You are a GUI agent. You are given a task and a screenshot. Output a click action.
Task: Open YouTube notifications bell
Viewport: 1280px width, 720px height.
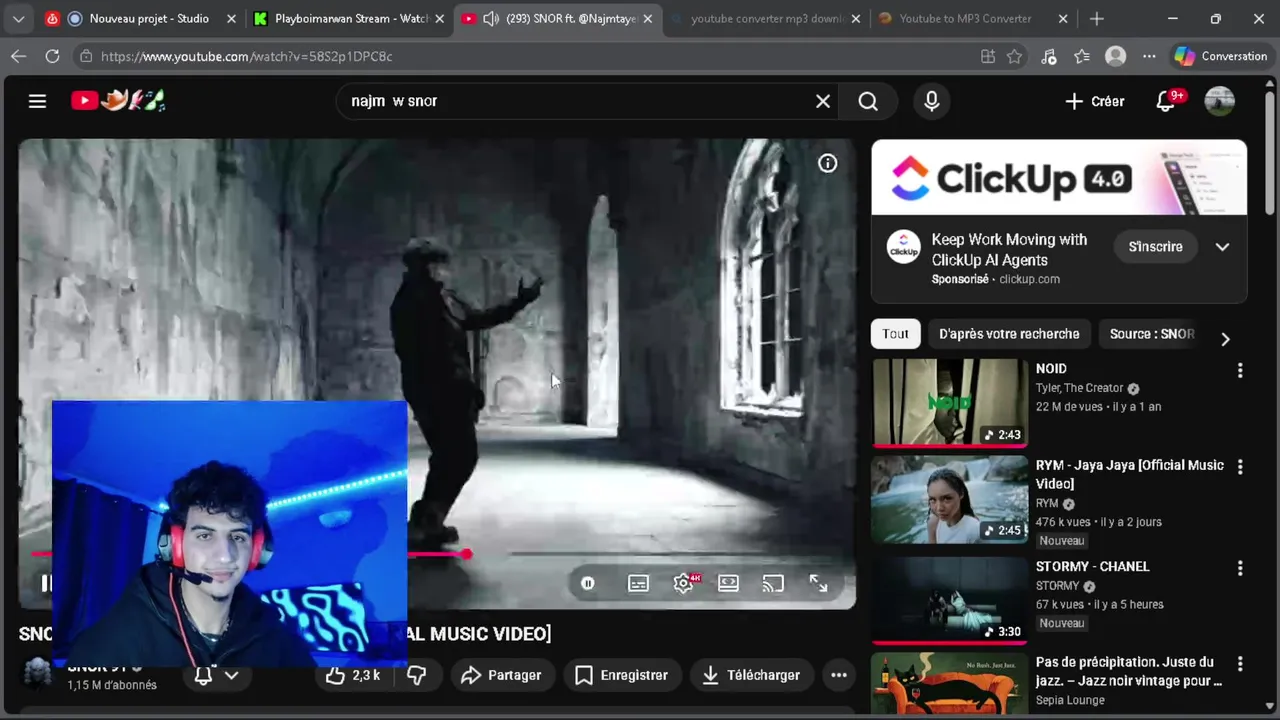1166,101
